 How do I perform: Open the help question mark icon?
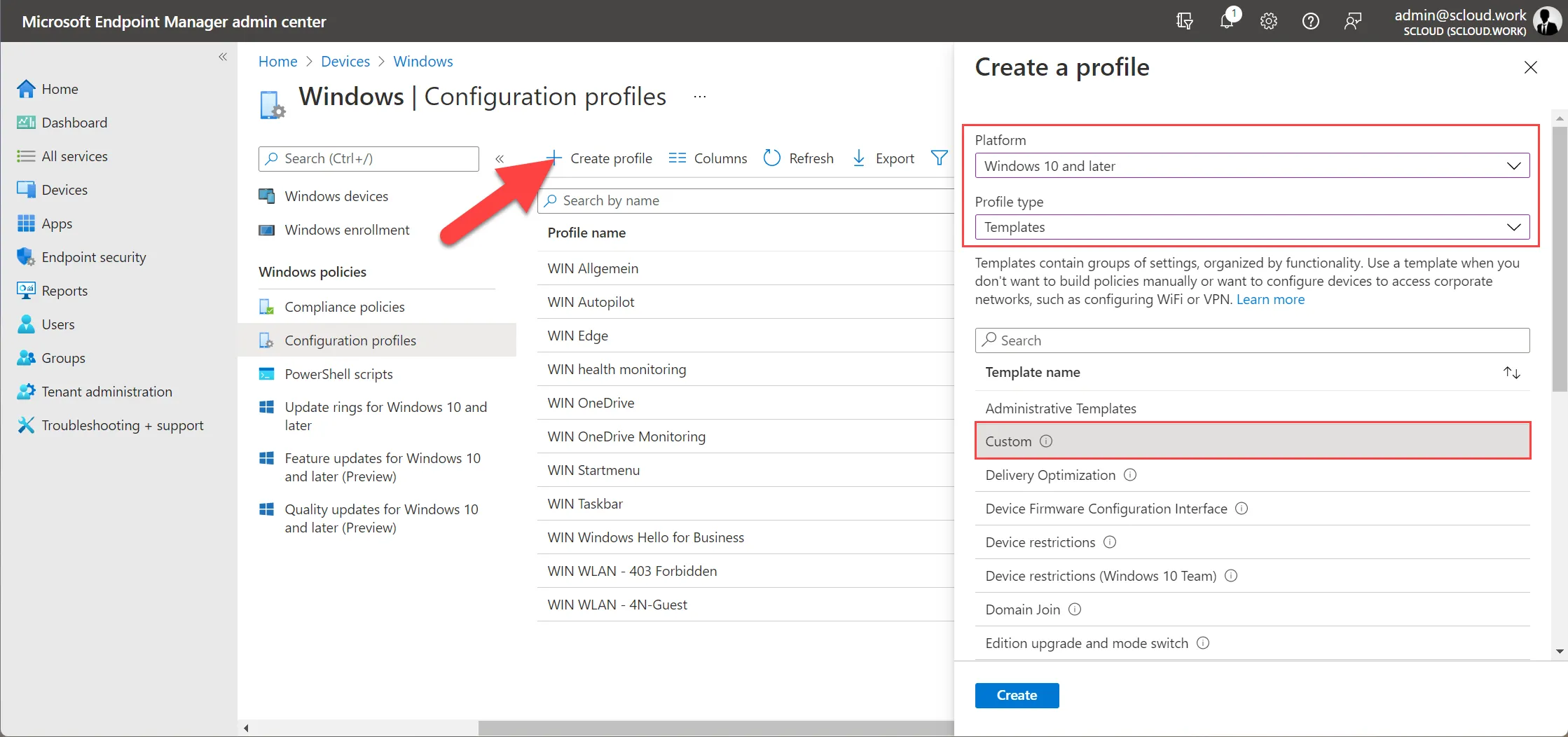point(1311,21)
